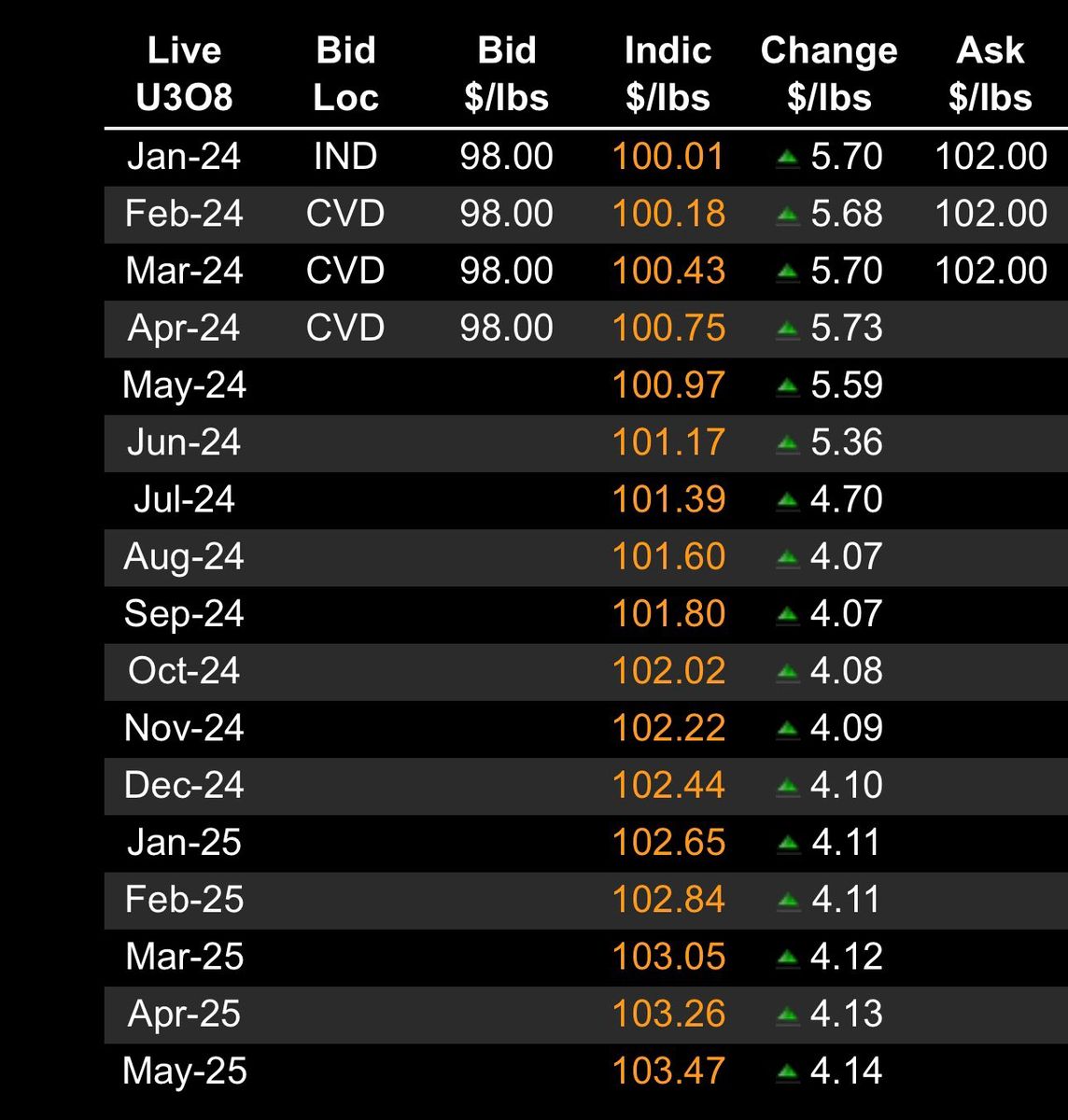Click the green arrow next to 5.36
This screenshot has height=1120, width=1068.
click(x=788, y=443)
